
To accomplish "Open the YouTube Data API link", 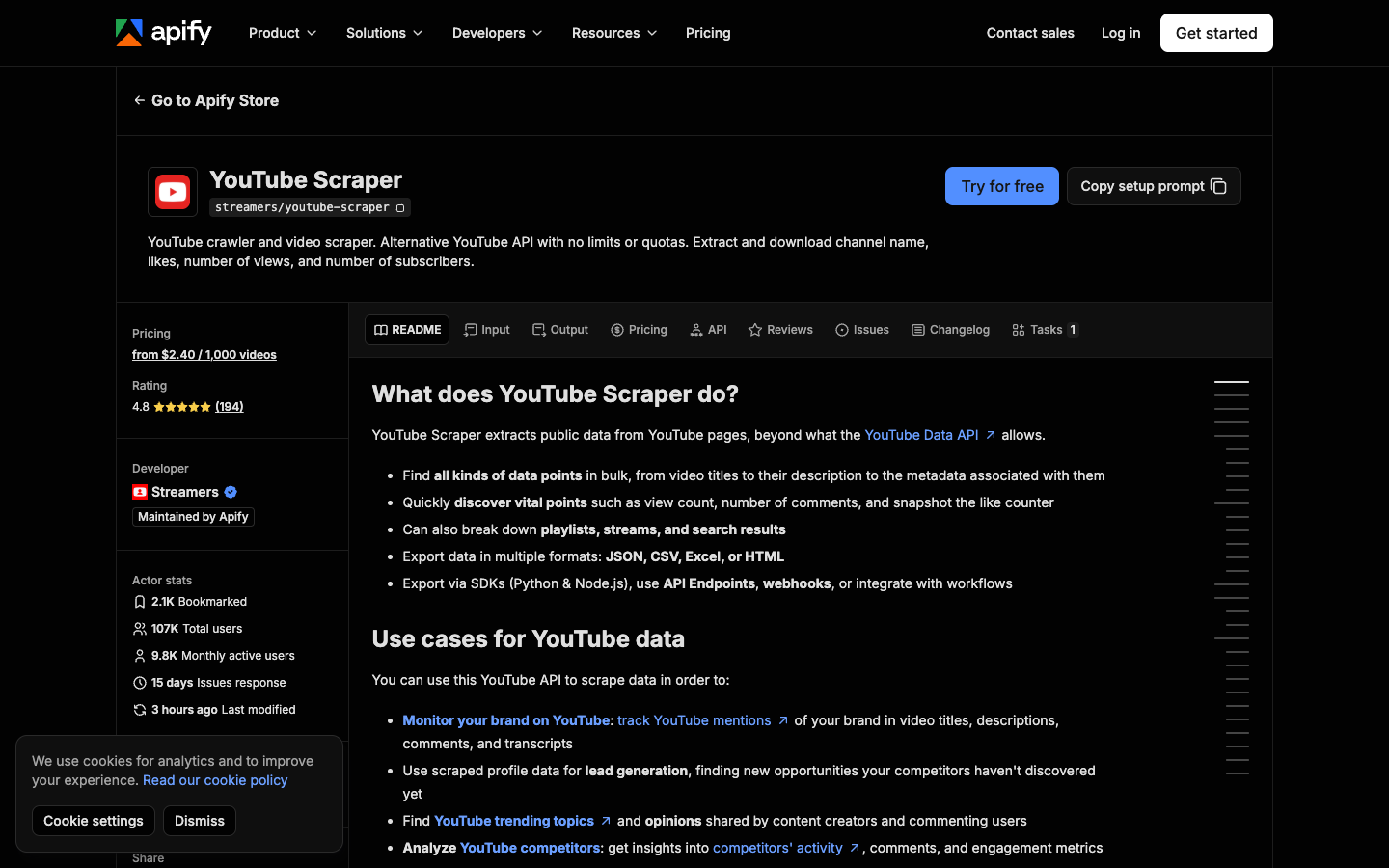I will click(x=921, y=435).
